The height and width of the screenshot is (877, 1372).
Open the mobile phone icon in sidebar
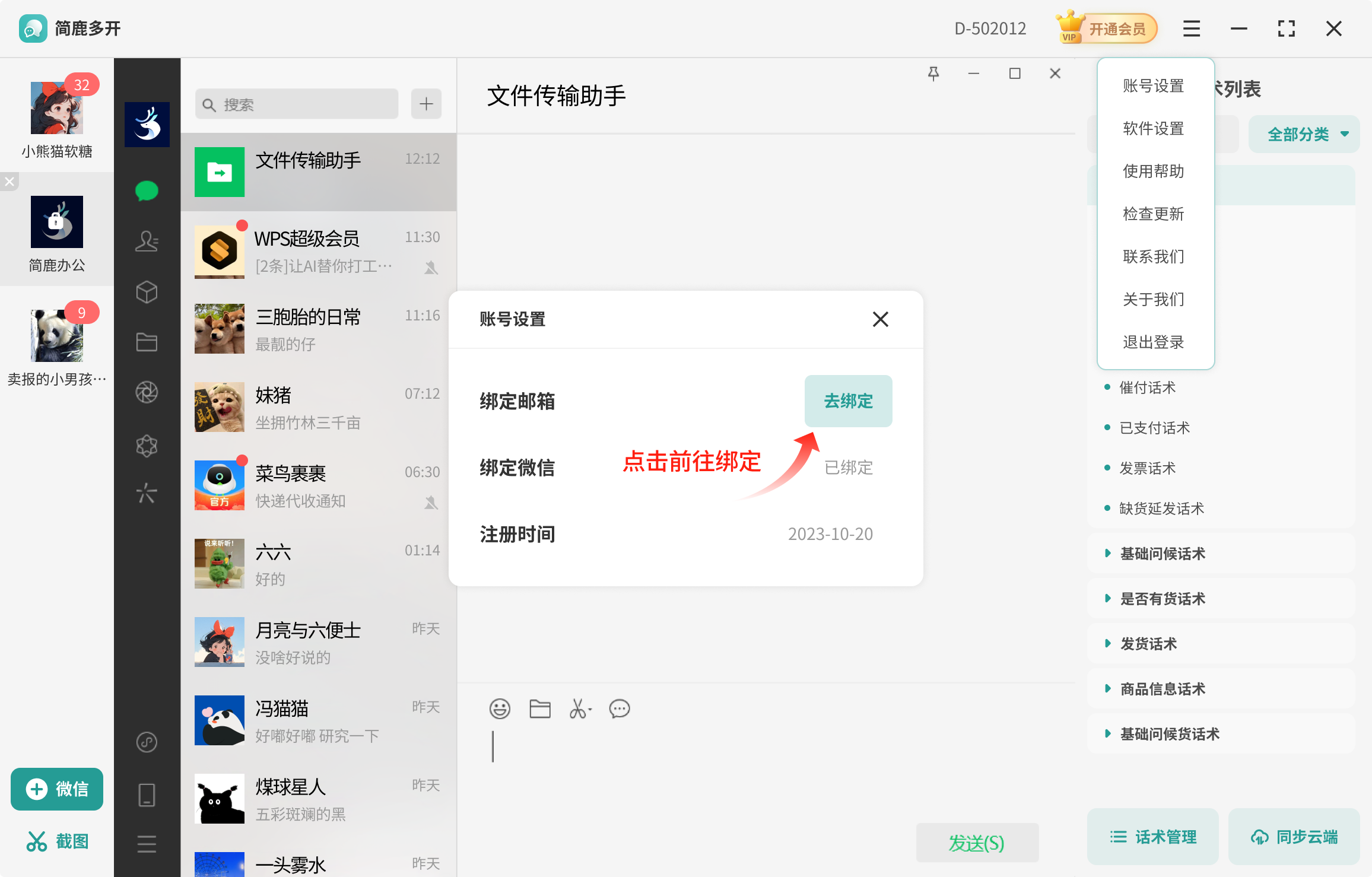coord(147,795)
